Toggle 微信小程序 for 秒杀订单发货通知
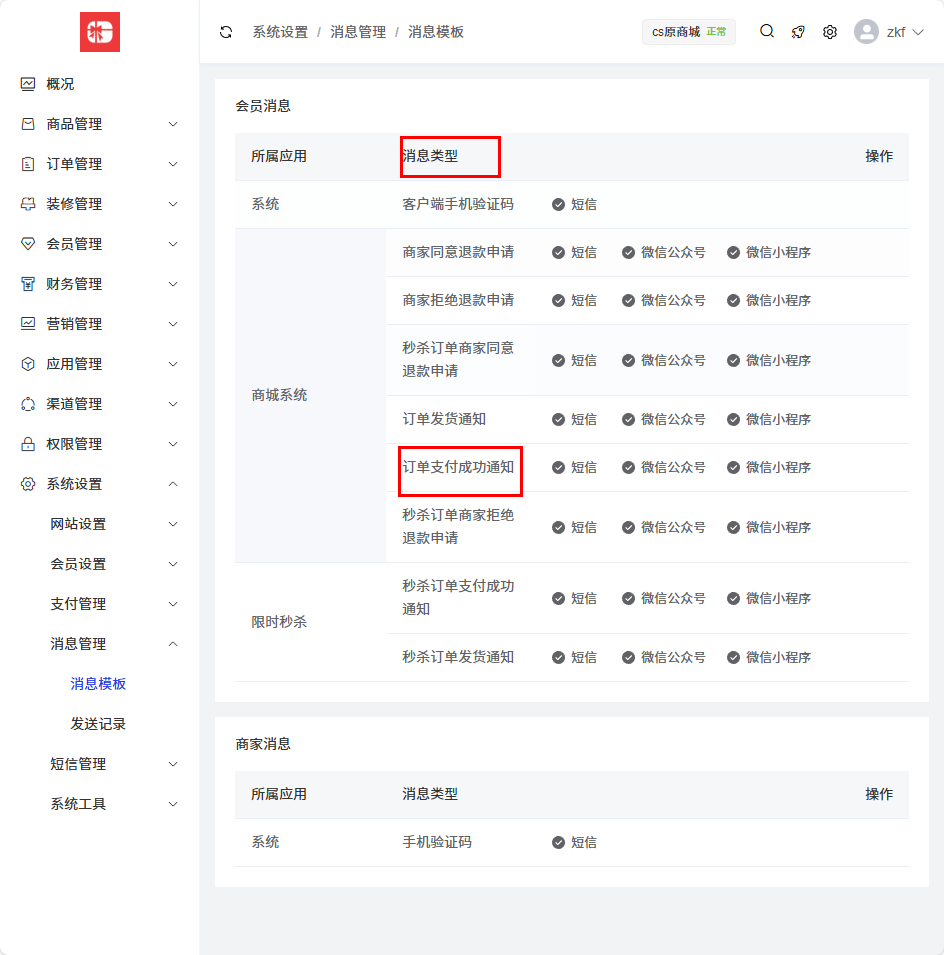This screenshot has width=944, height=955. tap(734, 658)
